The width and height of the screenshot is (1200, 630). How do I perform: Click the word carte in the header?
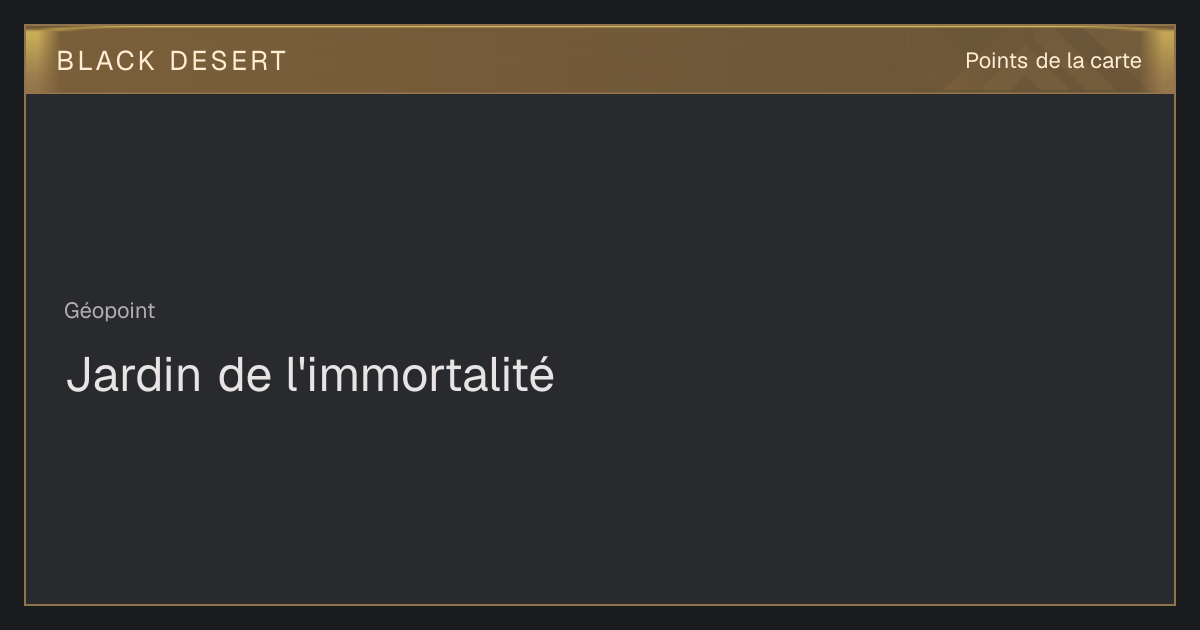pyautogui.click(x=1116, y=61)
